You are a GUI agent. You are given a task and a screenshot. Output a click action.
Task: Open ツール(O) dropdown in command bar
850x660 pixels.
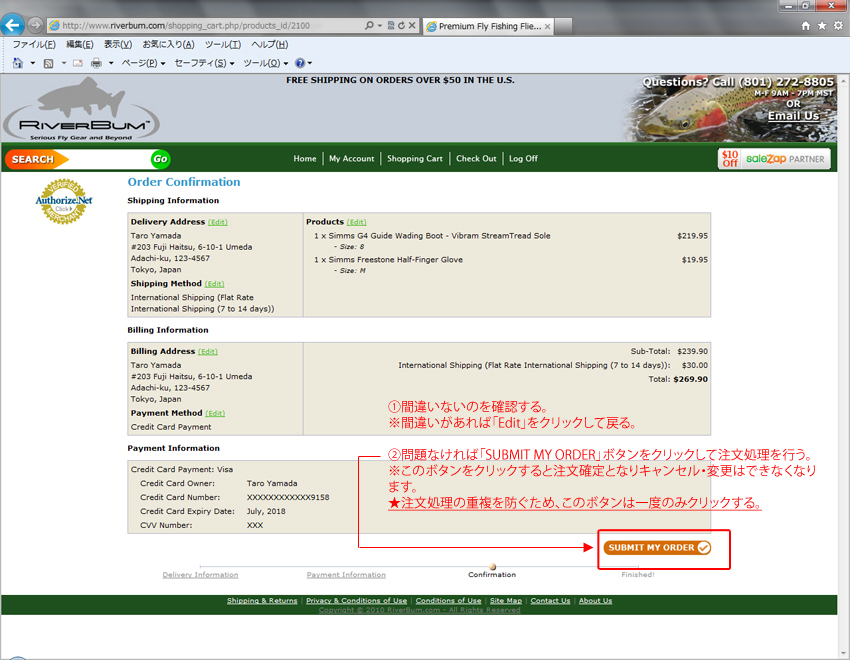(x=266, y=63)
